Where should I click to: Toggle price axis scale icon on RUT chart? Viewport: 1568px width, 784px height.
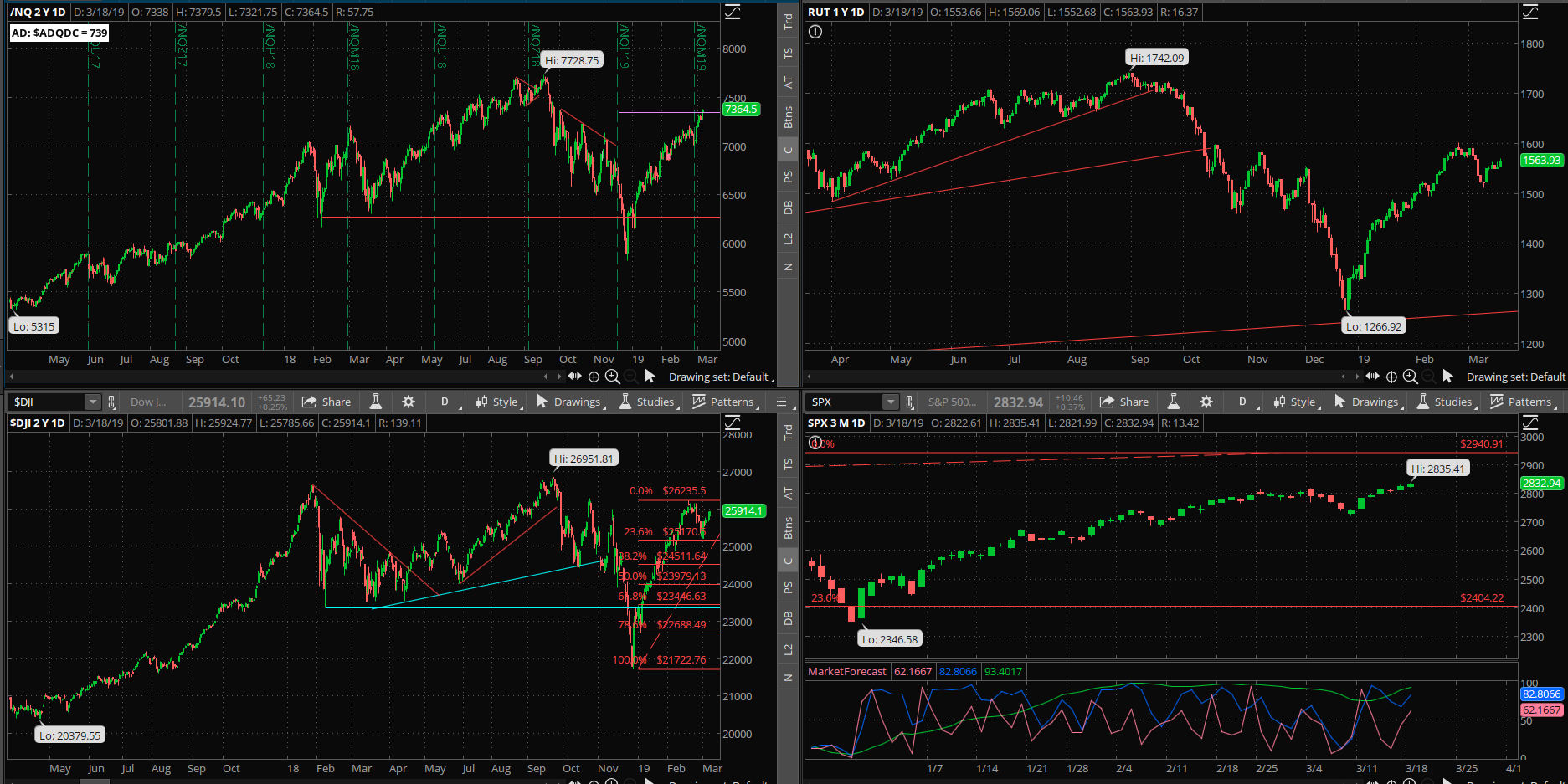[x=1529, y=12]
